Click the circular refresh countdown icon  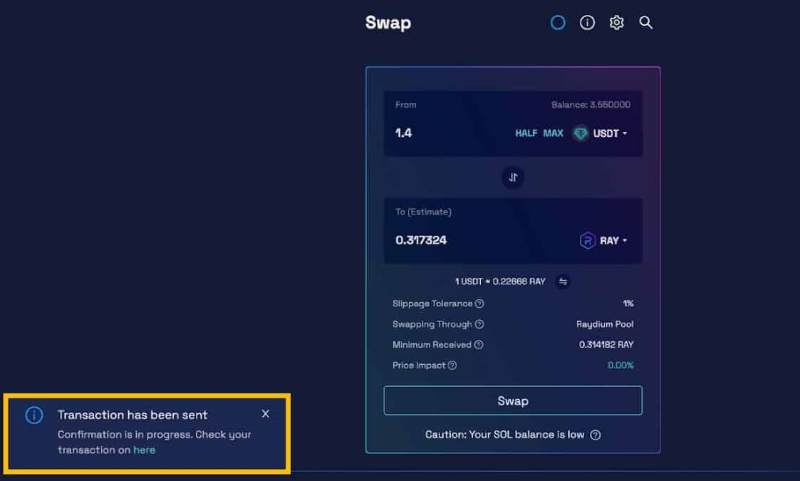558,22
